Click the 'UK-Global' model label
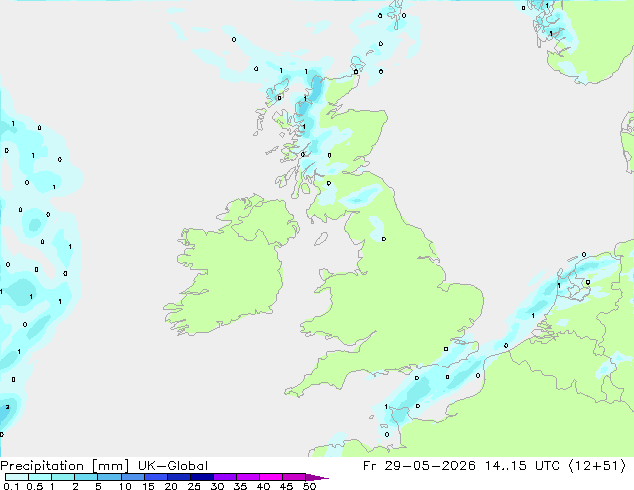Viewport: 634px width, 490px height. coord(173,466)
